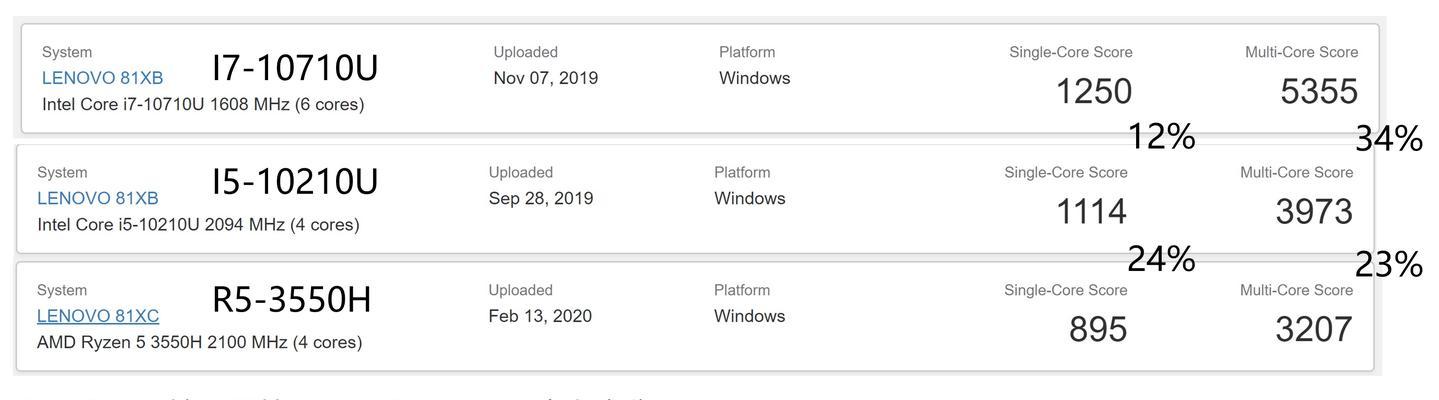The height and width of the screenshot is (400, 1439).
Task: Open the LENOVO 81XB link in i5-10210U row
Action: tap(98, 198)
